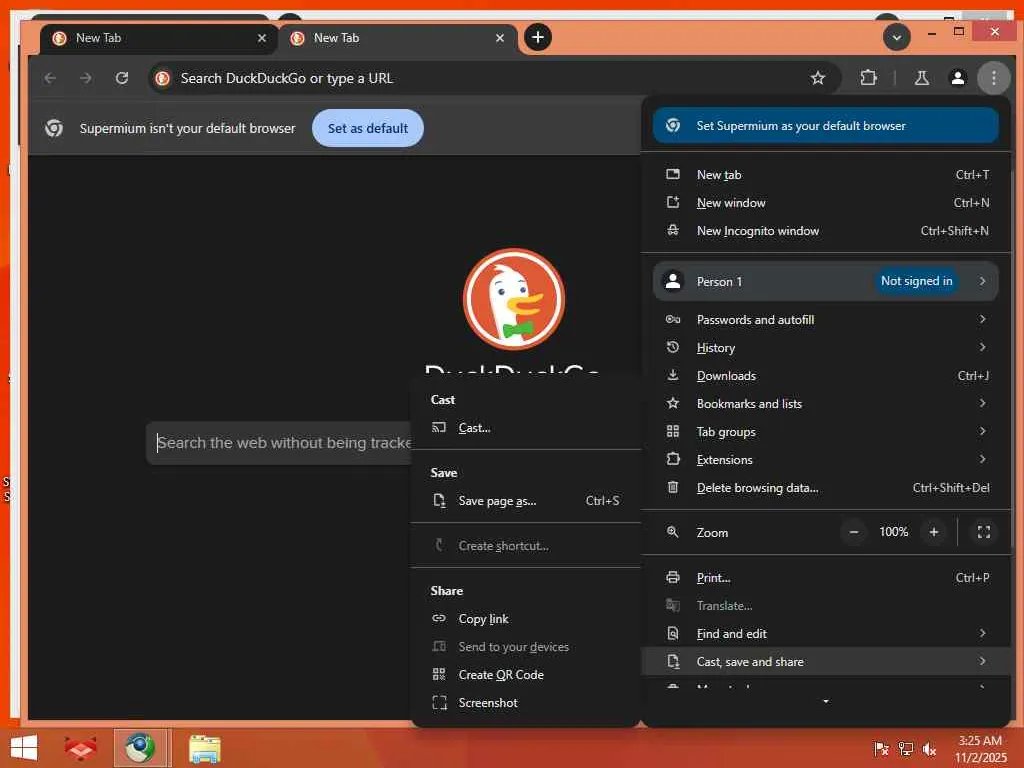Open the tab search dropdown arrow
Viewport: 1024px width, 768px height.
tap(897, 37)
